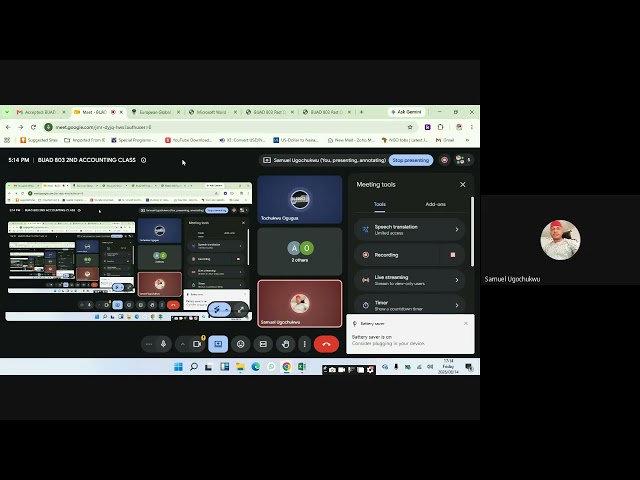Switch to the Tools tab
Viewport: 640px width, 480px height.
(380, 204)
